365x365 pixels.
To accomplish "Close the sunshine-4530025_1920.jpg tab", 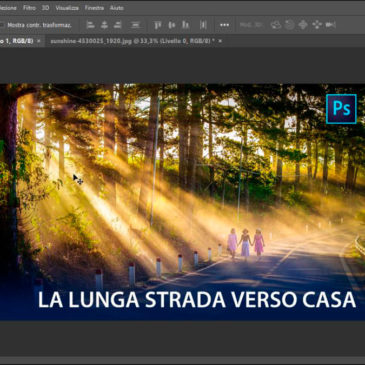I will 220,41.
